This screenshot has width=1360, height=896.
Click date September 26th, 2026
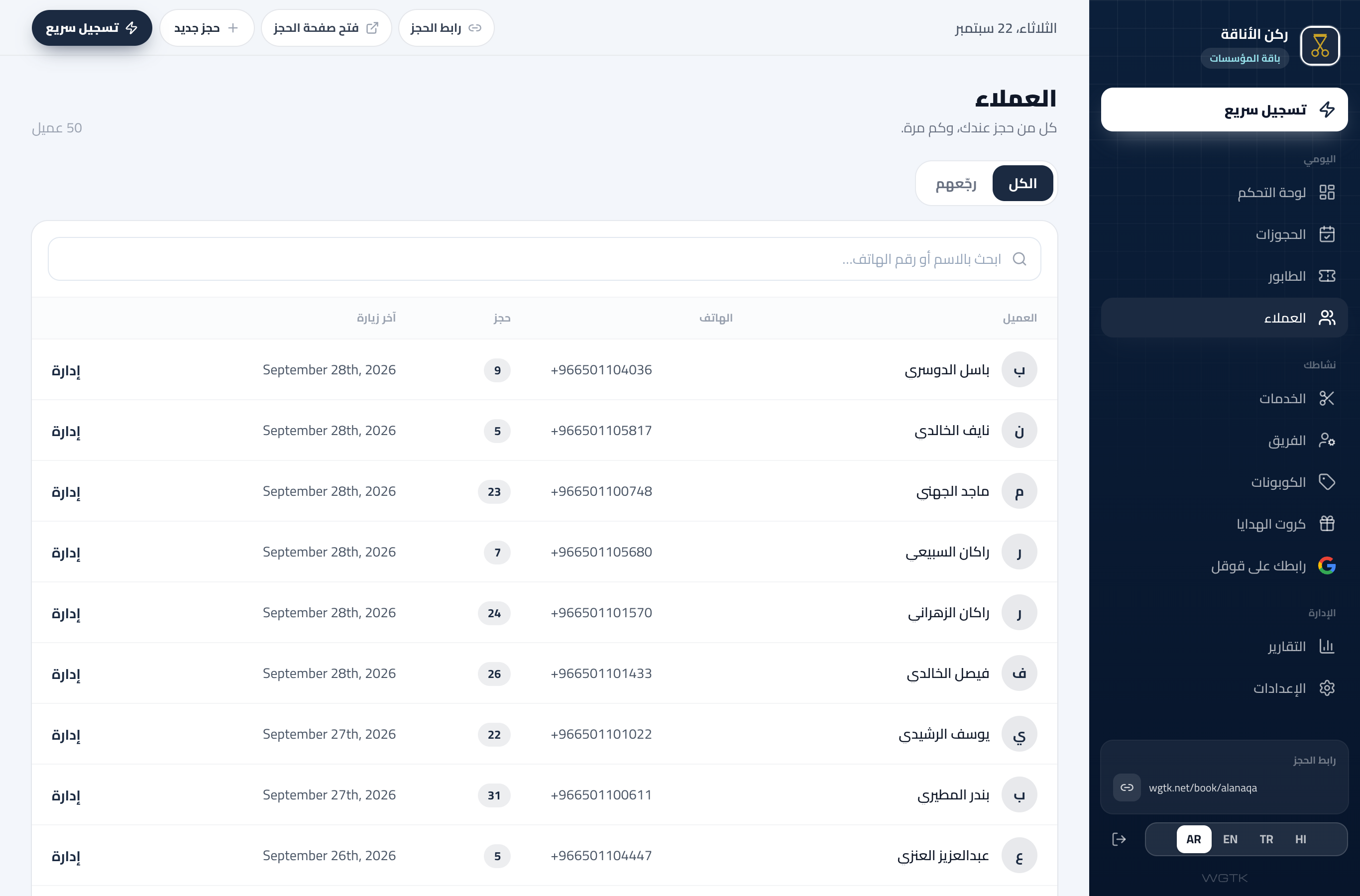[x=329, y=855]
